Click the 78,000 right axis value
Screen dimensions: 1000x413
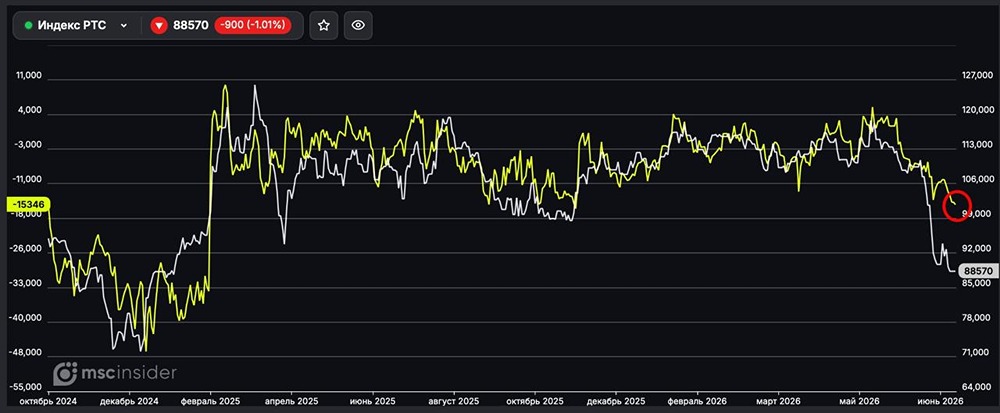click(x=977, y=317)
